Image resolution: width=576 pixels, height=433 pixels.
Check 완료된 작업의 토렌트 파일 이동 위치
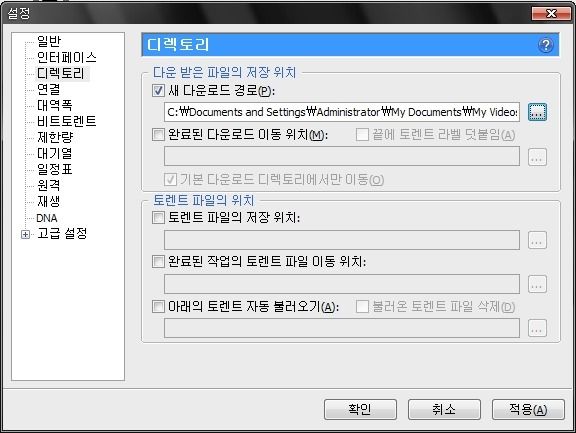(158, 261)
